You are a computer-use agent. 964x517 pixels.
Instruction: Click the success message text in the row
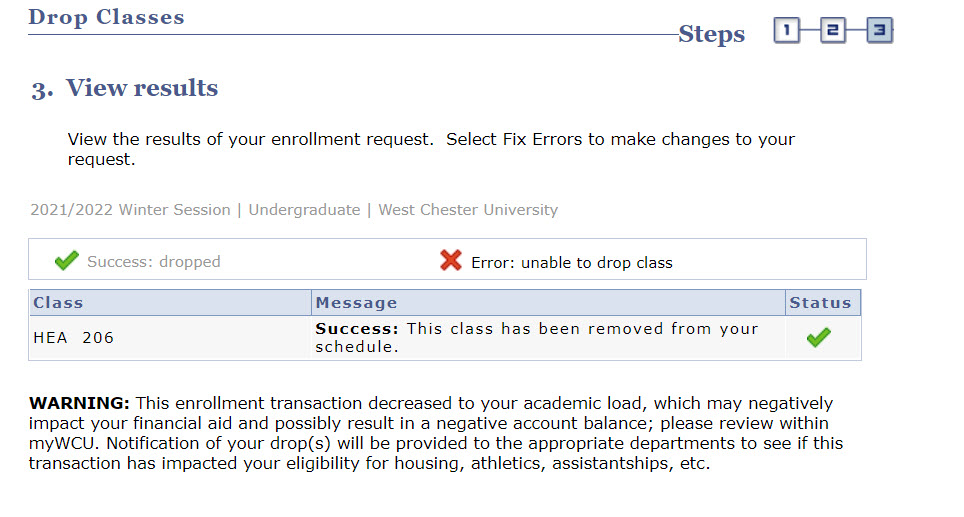pyautogui.click(x=537, y=338)
